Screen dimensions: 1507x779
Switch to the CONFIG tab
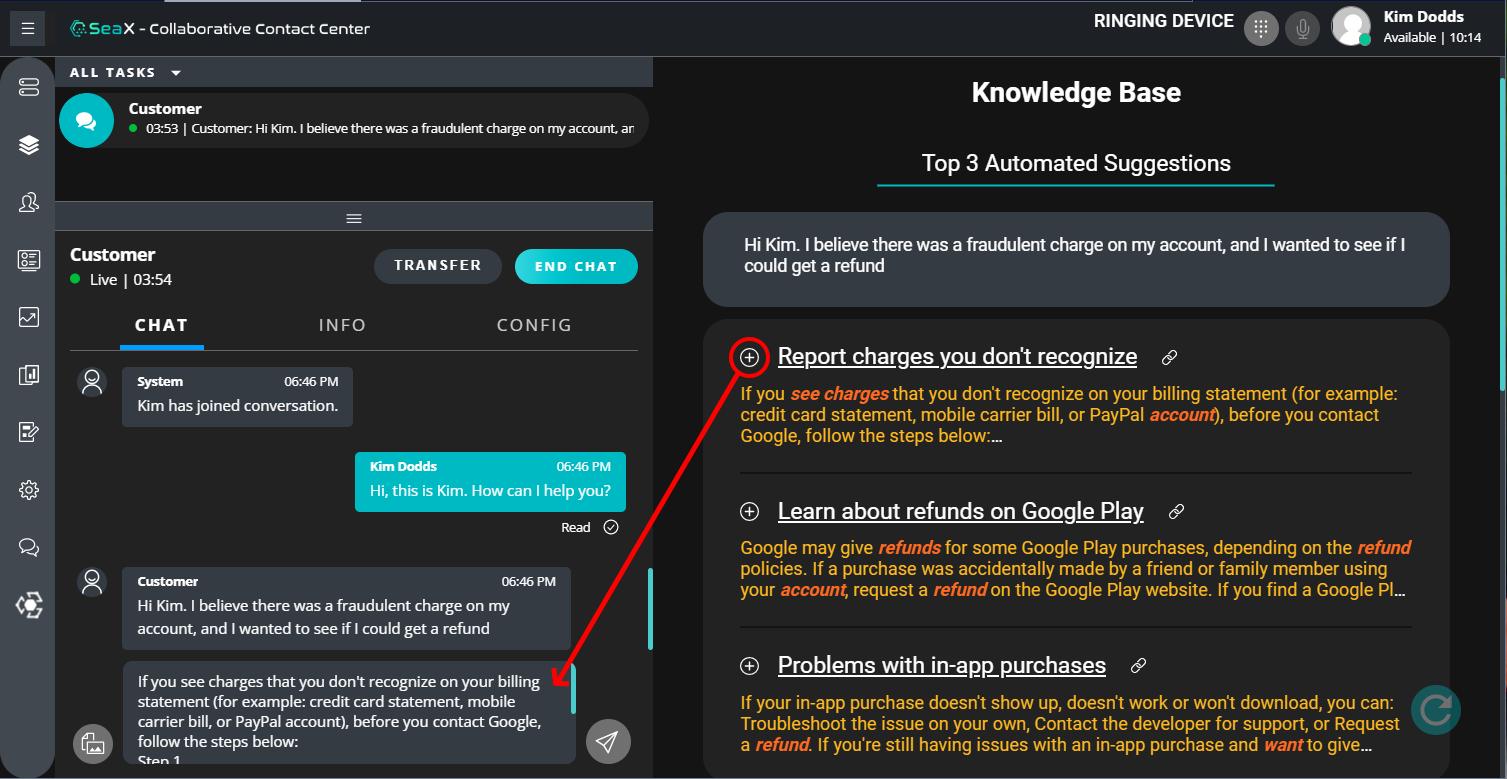click(x=534, y=325)
